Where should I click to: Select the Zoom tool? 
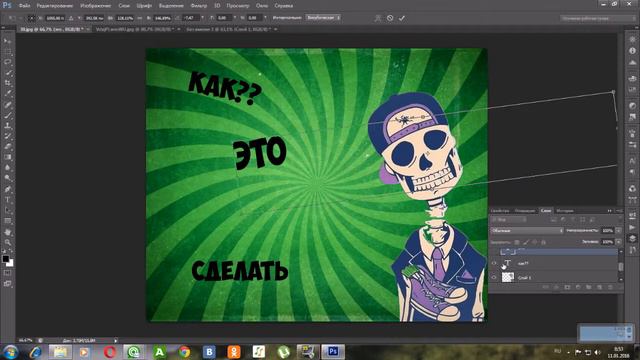[7, 242]
